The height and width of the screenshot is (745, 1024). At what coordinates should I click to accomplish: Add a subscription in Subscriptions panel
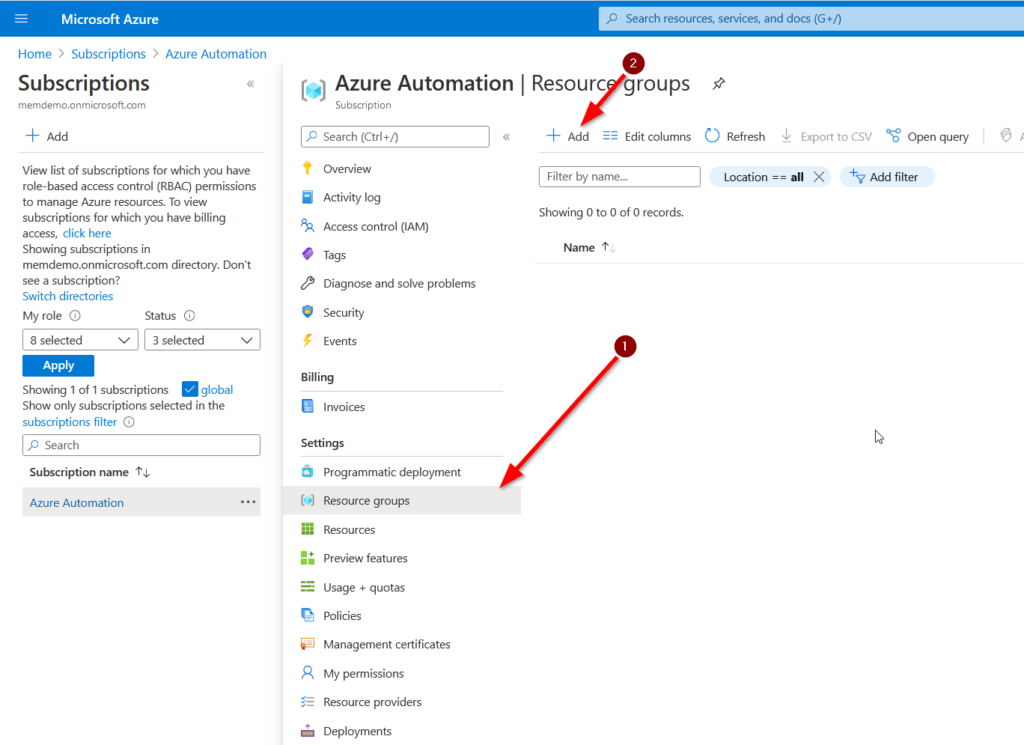click(x=47, y=136)
